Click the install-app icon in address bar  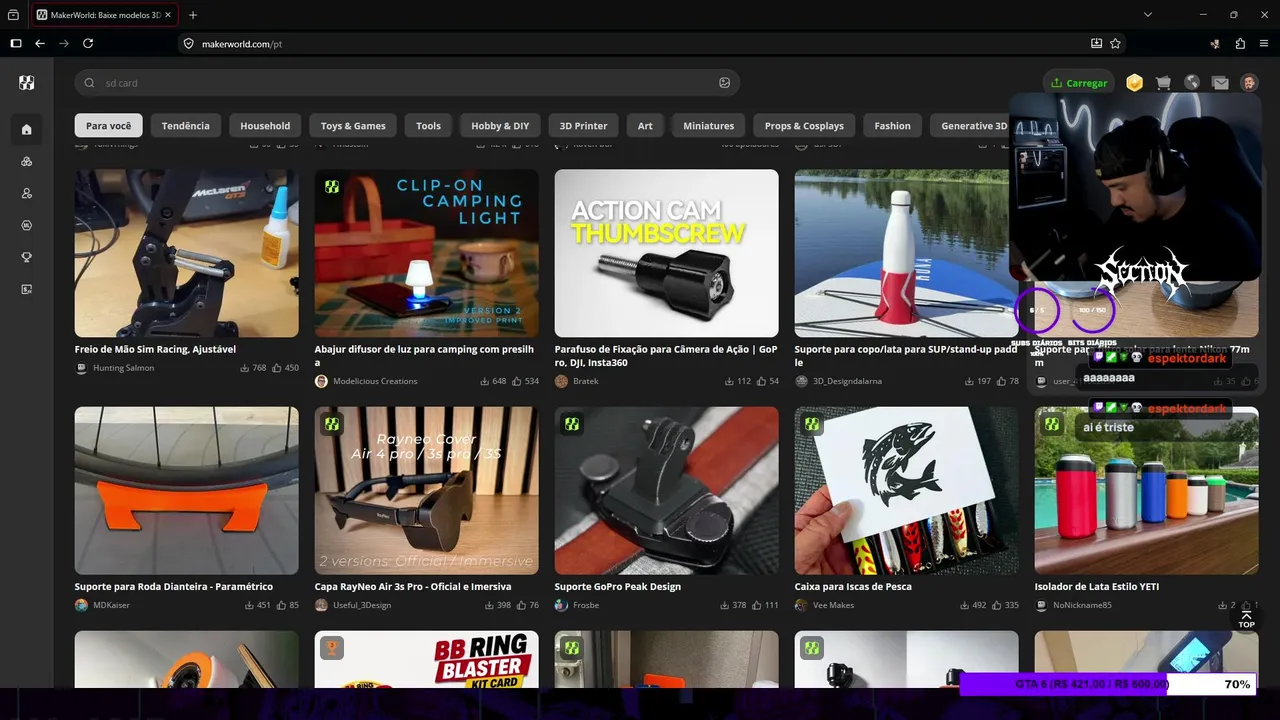tap(1096, 44)
